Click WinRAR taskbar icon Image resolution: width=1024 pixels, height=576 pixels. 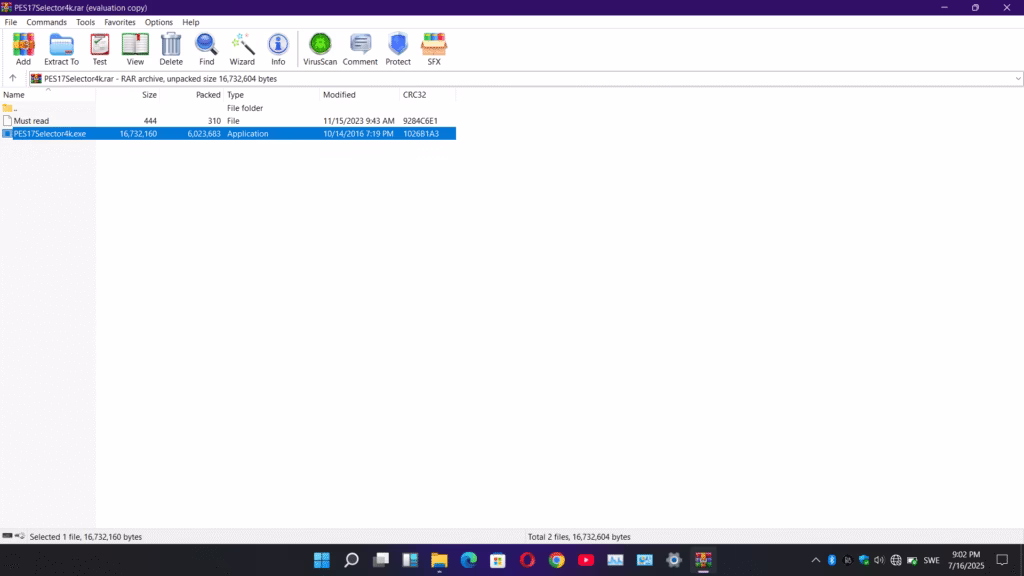point(703,560)
